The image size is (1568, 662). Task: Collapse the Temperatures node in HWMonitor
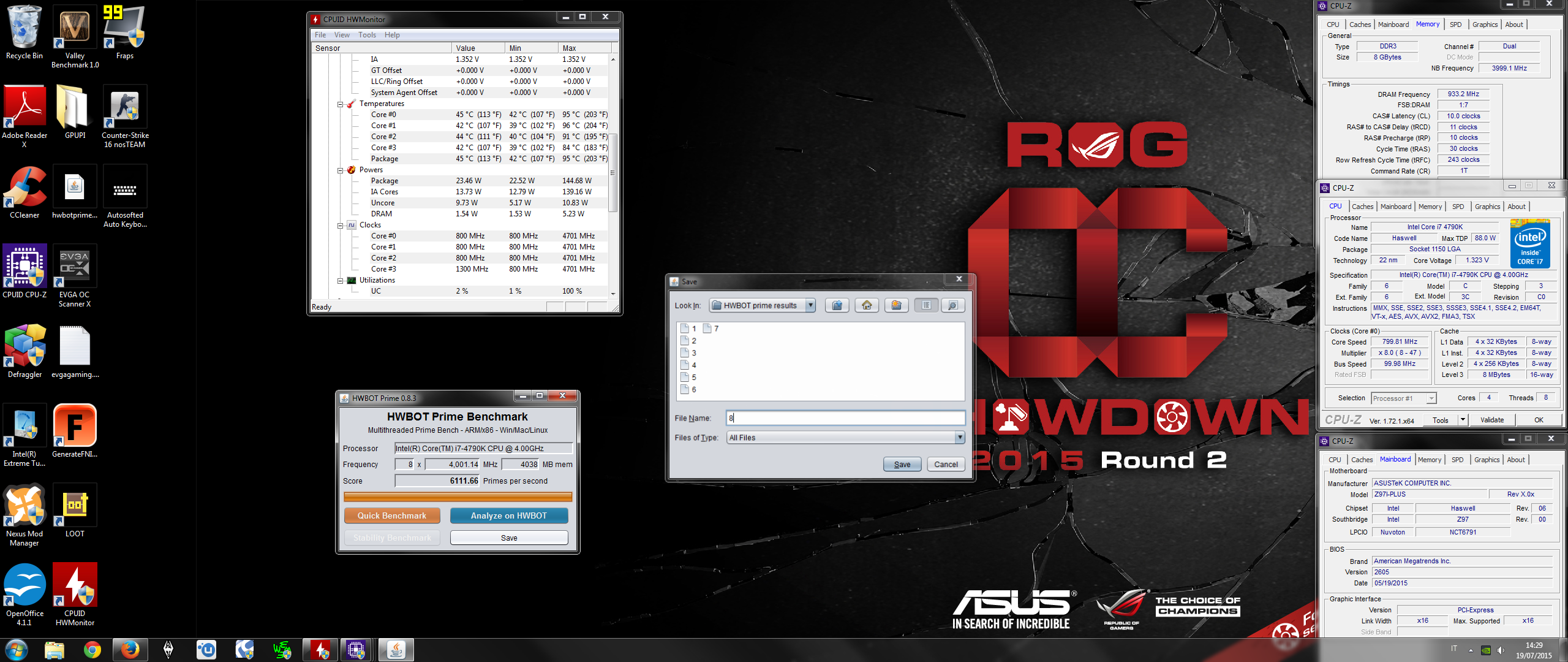click(341, 104)
